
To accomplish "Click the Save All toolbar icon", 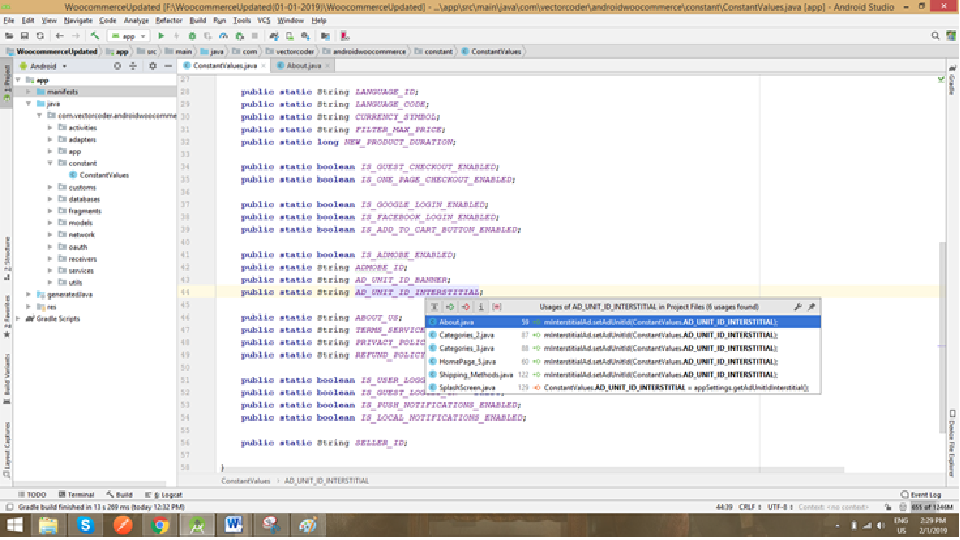I will click(24, 36).
